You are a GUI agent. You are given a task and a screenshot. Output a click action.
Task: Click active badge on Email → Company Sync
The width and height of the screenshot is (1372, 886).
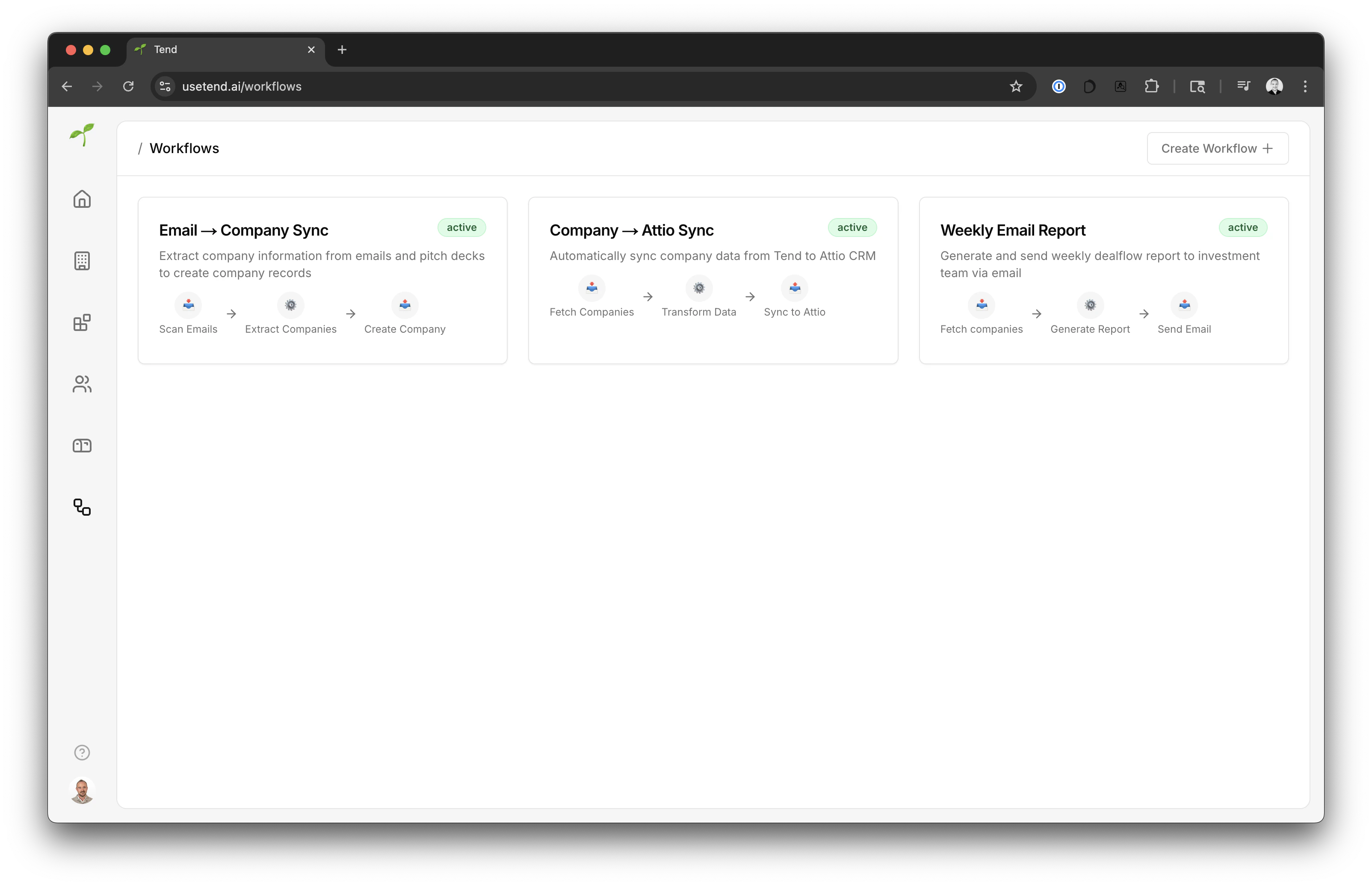[x=461, y=228]
